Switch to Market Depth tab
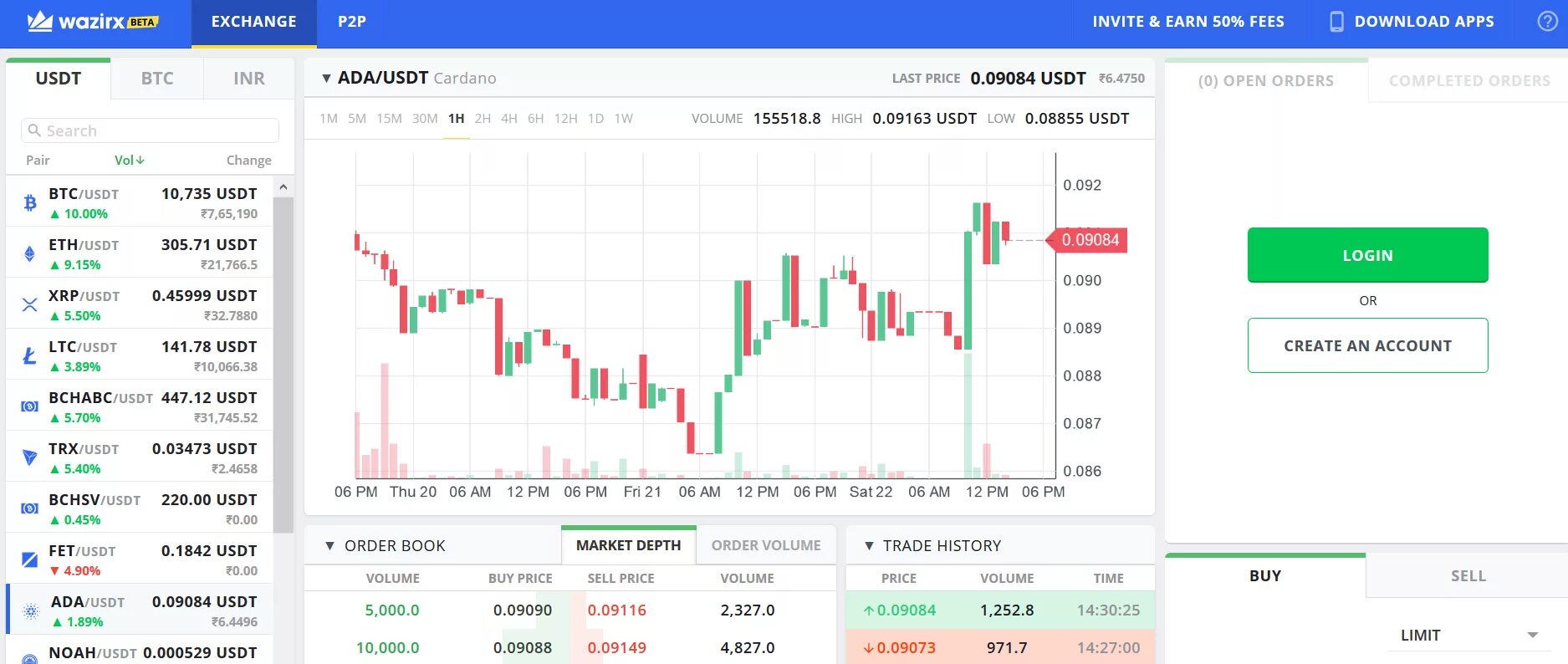 [x=629, y=545]
